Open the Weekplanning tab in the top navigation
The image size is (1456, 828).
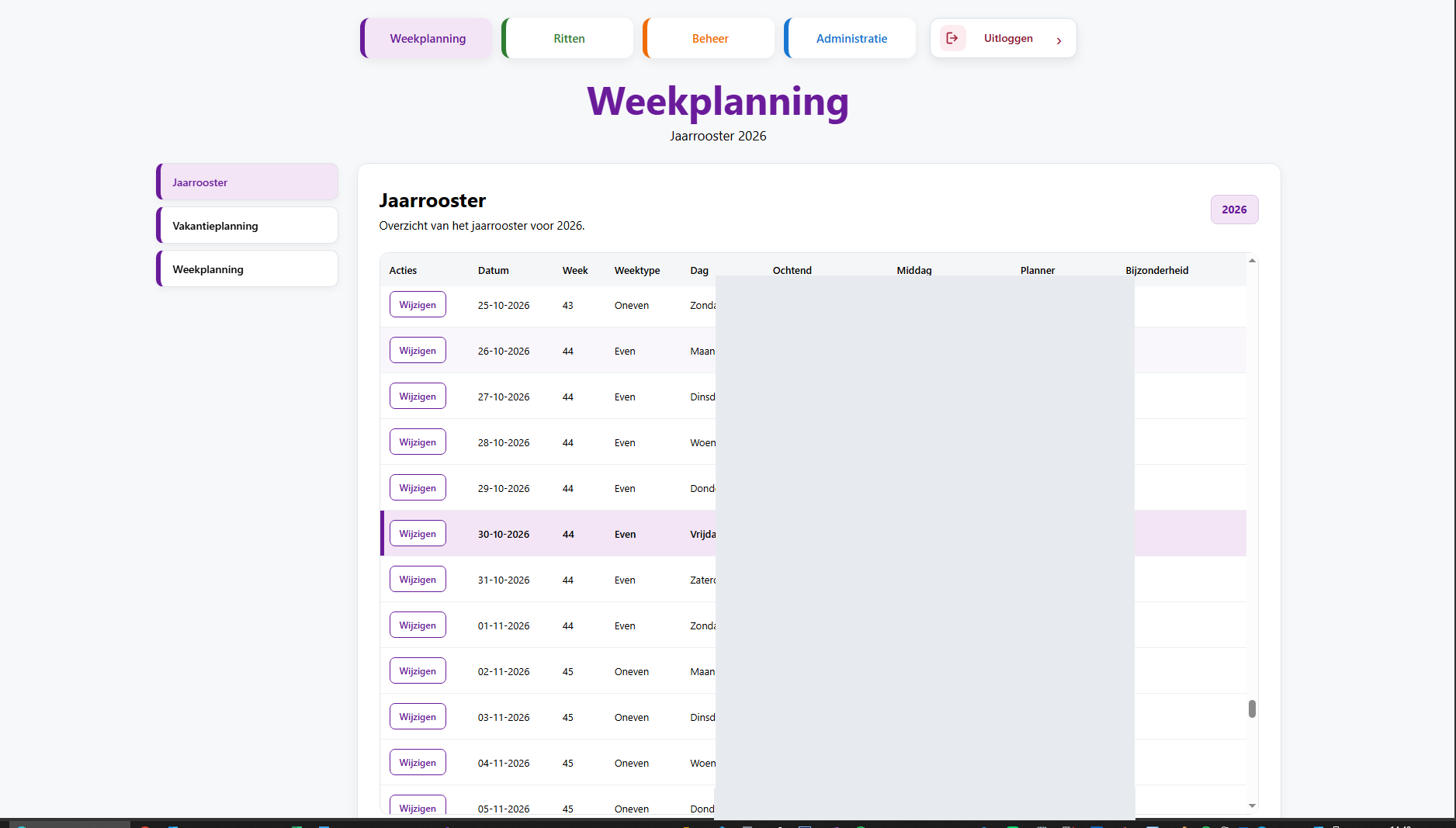point(426,38)
